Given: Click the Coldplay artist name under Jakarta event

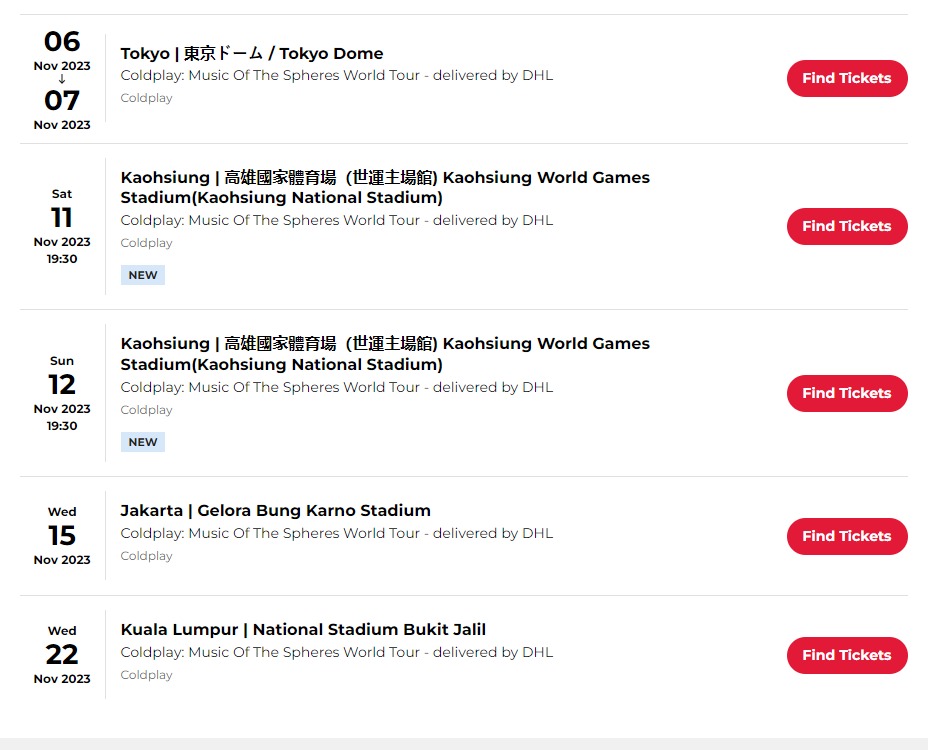Looking at the screenshot, I should 147,556.
